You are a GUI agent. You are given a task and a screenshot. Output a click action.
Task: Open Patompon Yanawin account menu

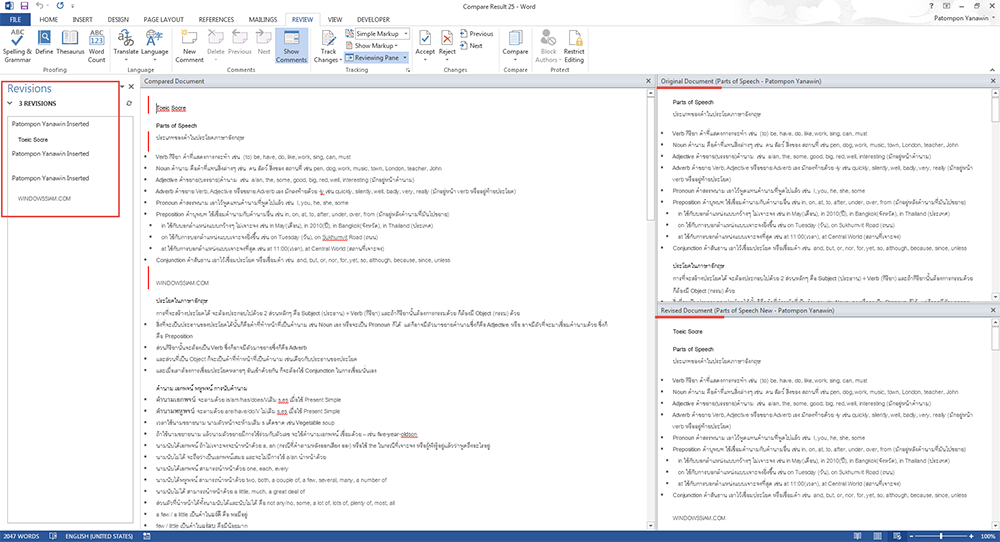(964, 18)
